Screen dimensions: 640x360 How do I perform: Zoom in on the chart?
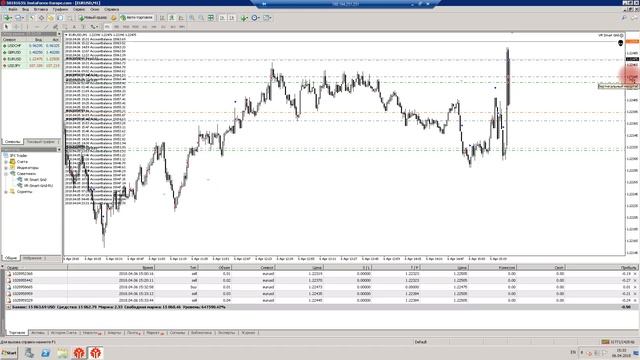(x=191, y=18)
